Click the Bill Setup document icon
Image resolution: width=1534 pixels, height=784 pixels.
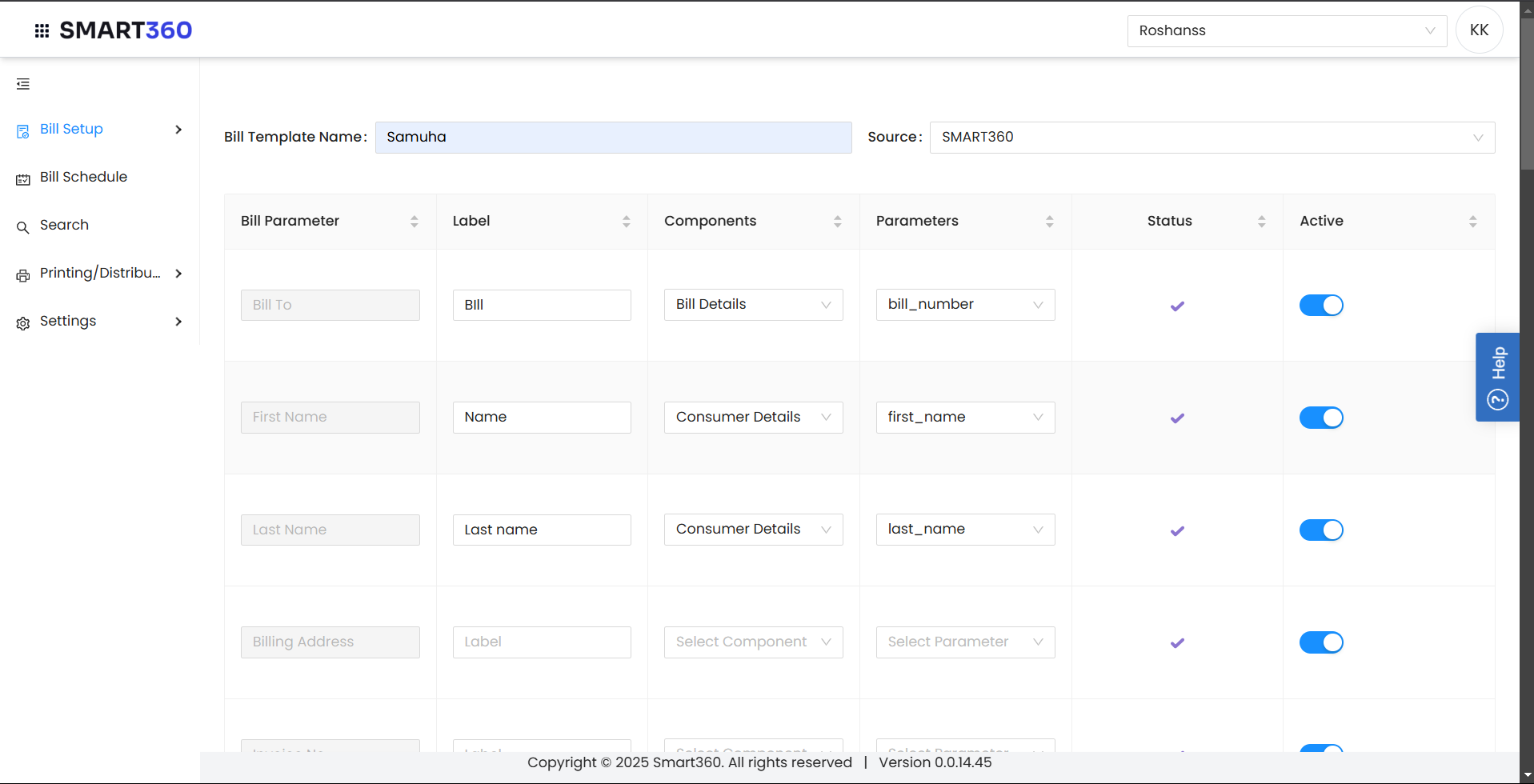pos(23,130)
